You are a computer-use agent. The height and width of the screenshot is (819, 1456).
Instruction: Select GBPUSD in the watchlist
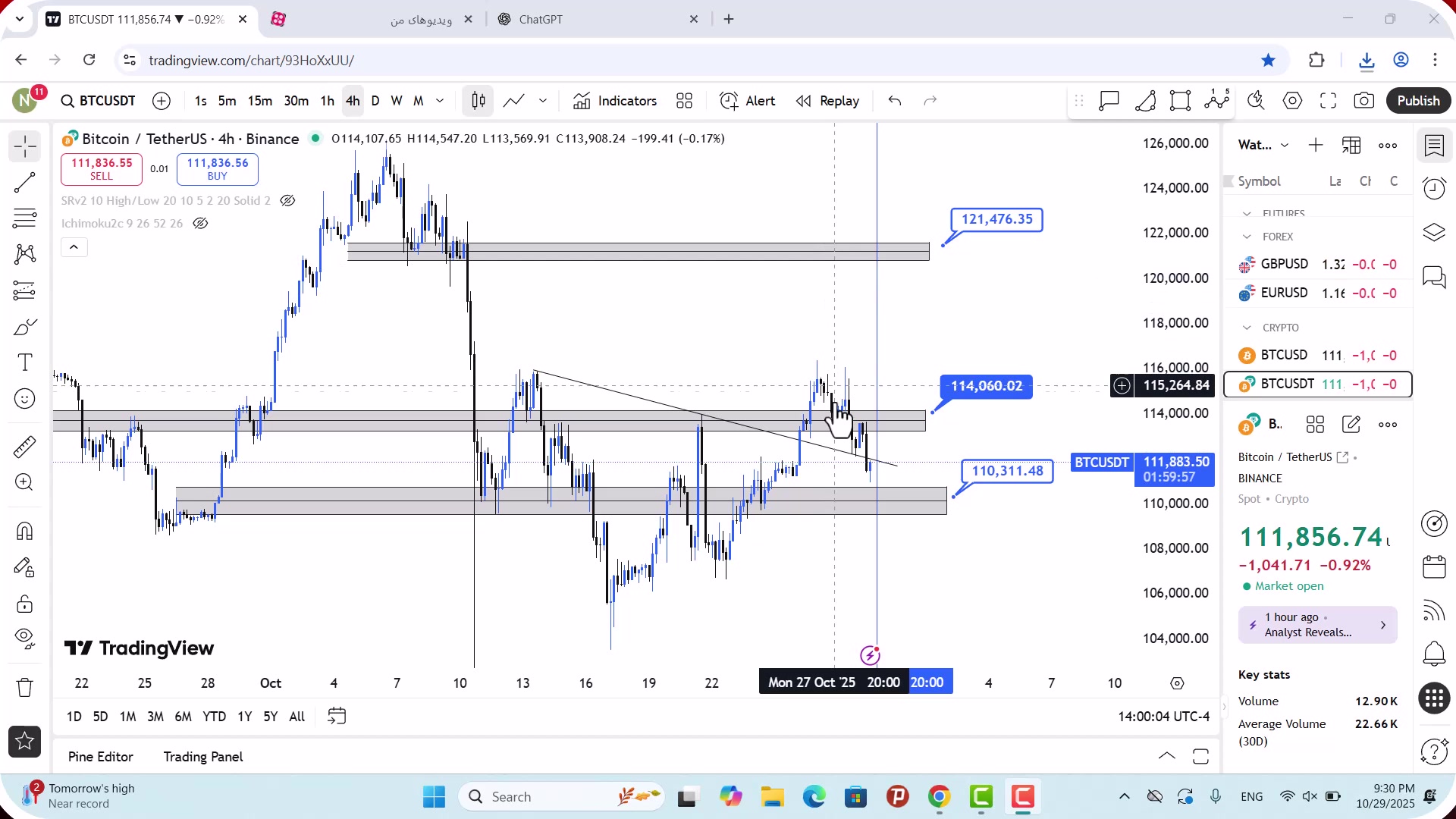coord(1317,264)
